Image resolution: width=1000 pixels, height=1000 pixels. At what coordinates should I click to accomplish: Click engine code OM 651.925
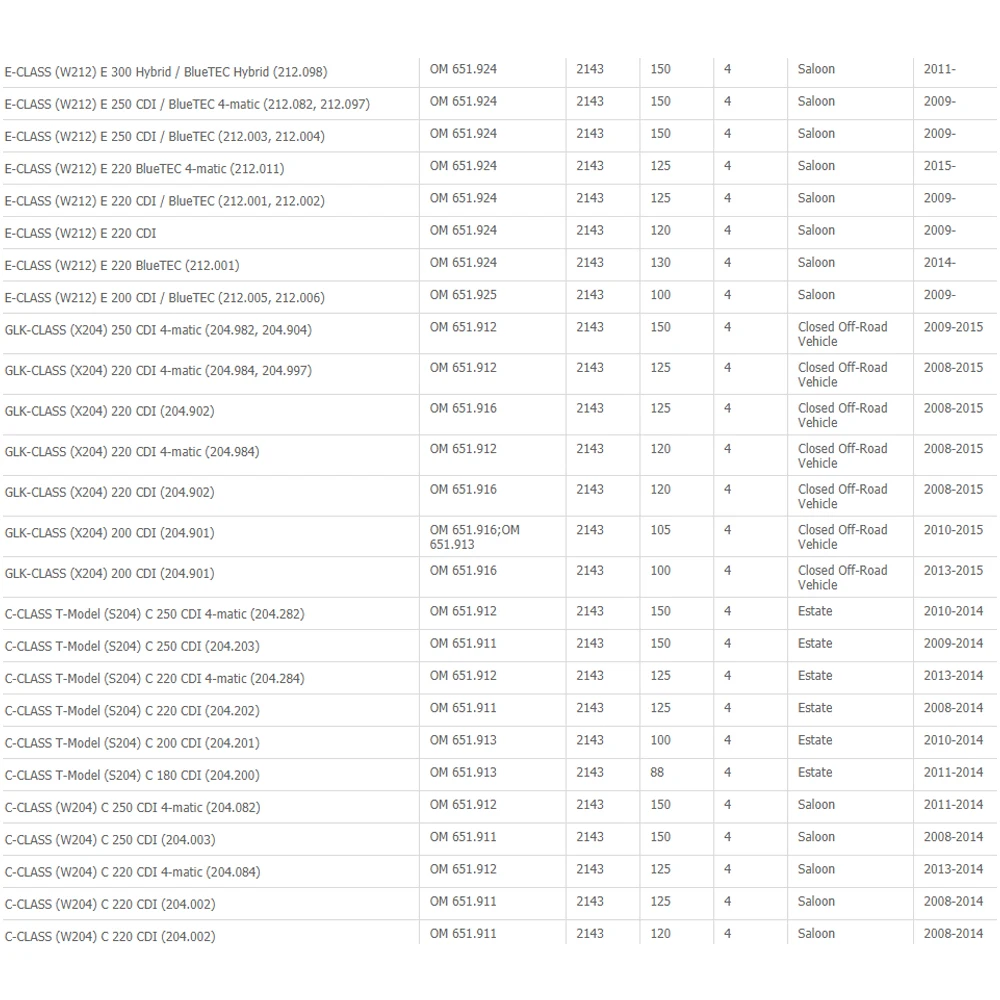click(463, 295)
